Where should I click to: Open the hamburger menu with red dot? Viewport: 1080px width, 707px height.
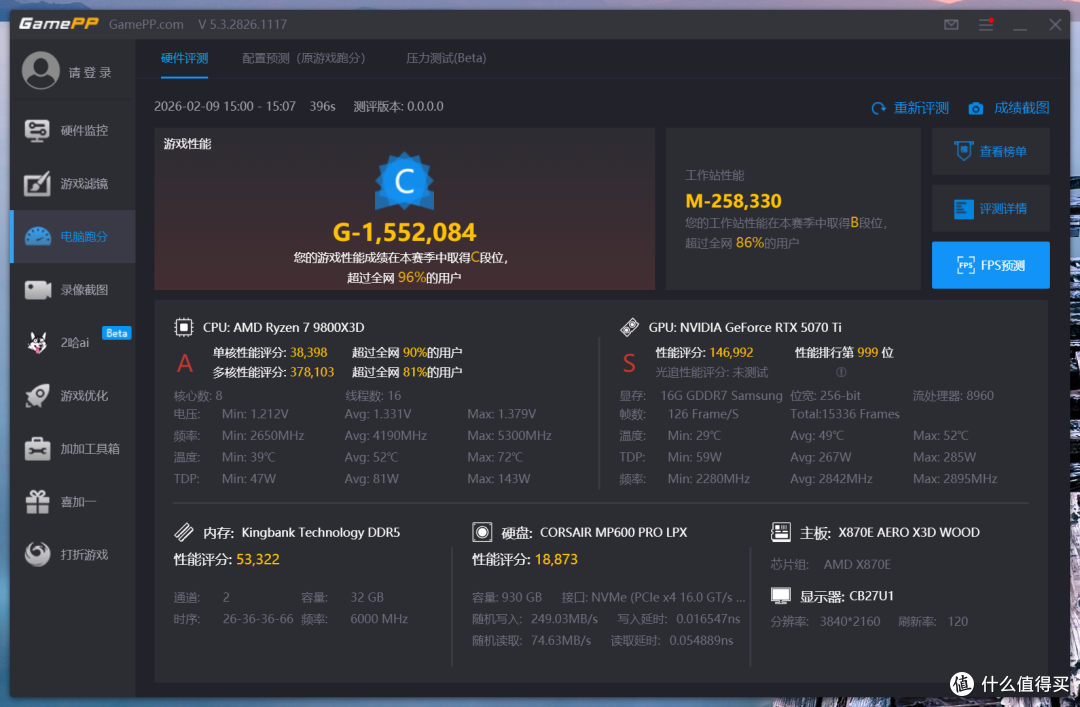[x=986, y=25]
